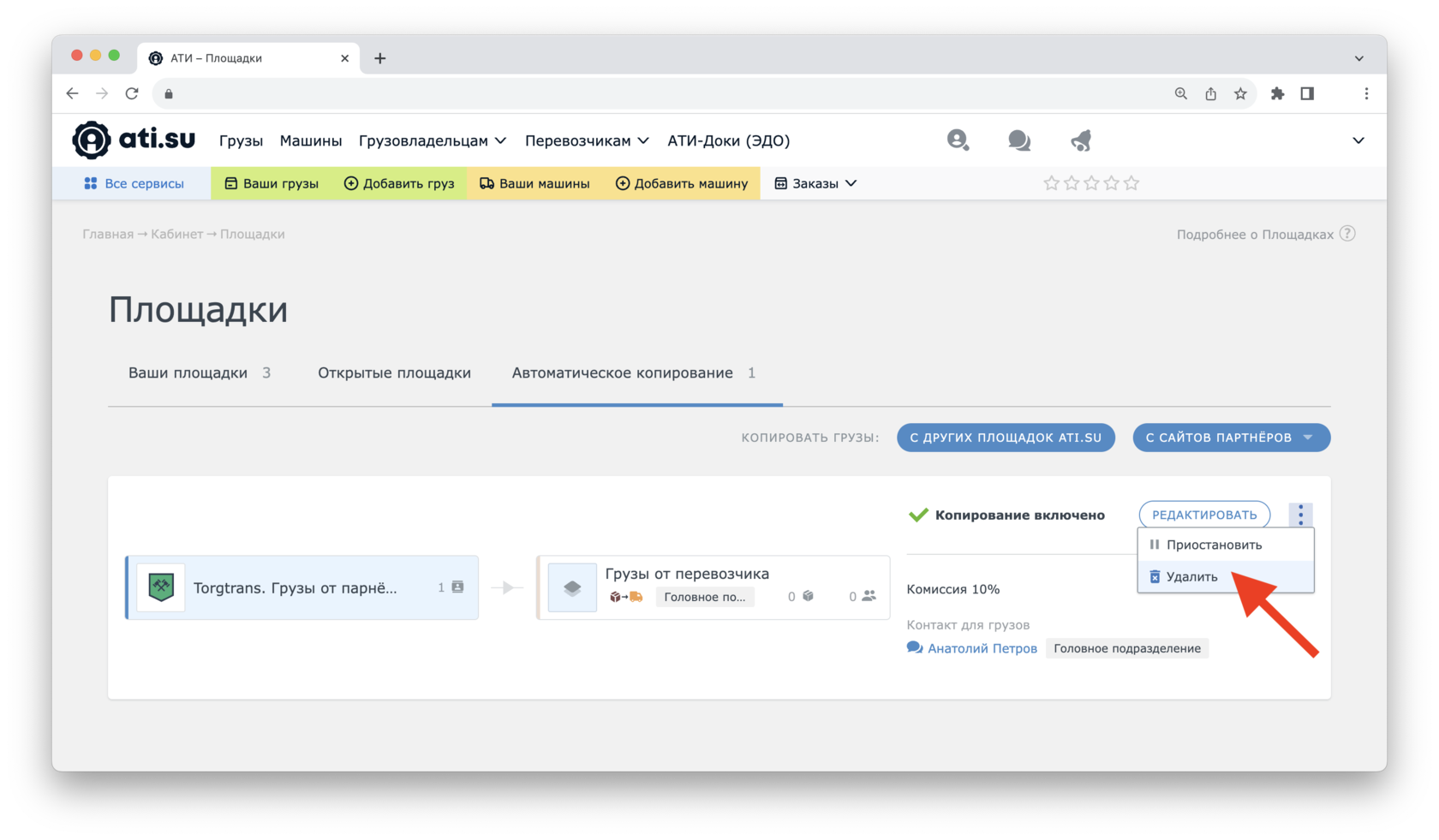Click the Редактировать button
This screenshot has height=840, width=1439.
point(1203,515)
